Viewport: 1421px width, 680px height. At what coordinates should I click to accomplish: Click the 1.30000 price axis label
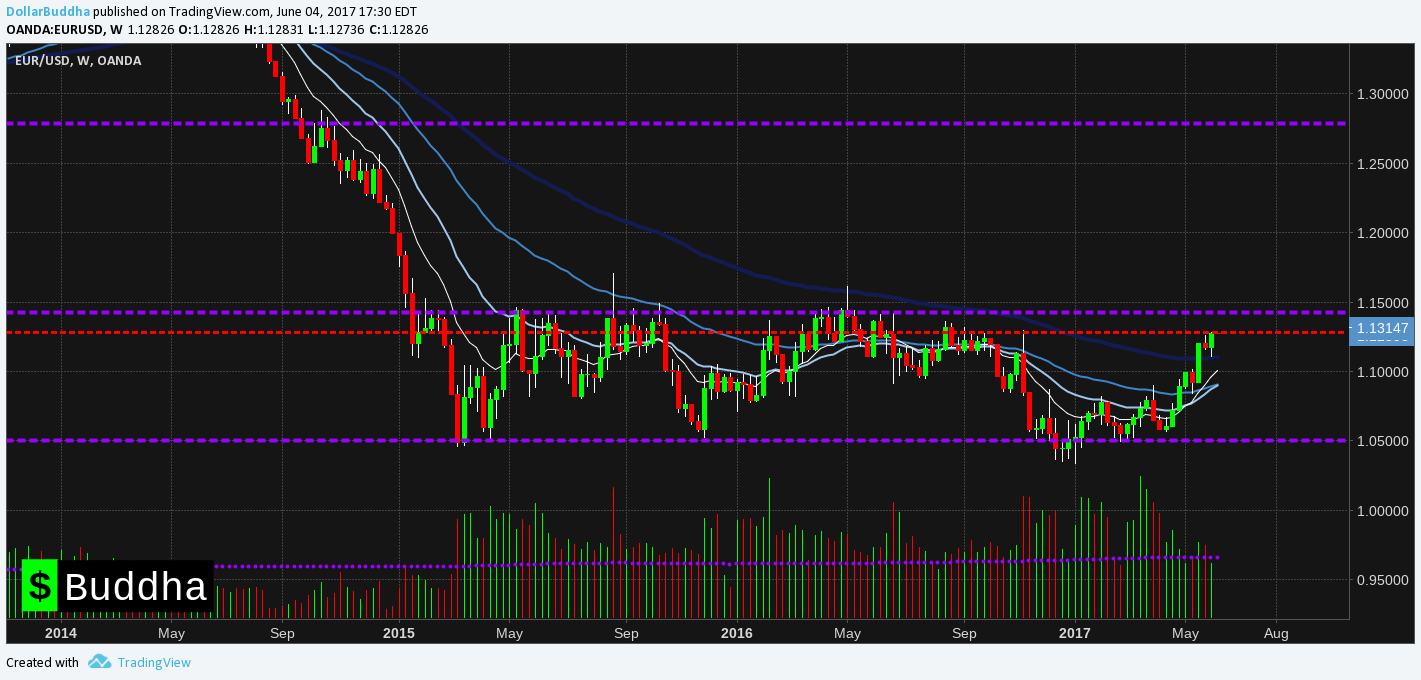(1381, 94)
